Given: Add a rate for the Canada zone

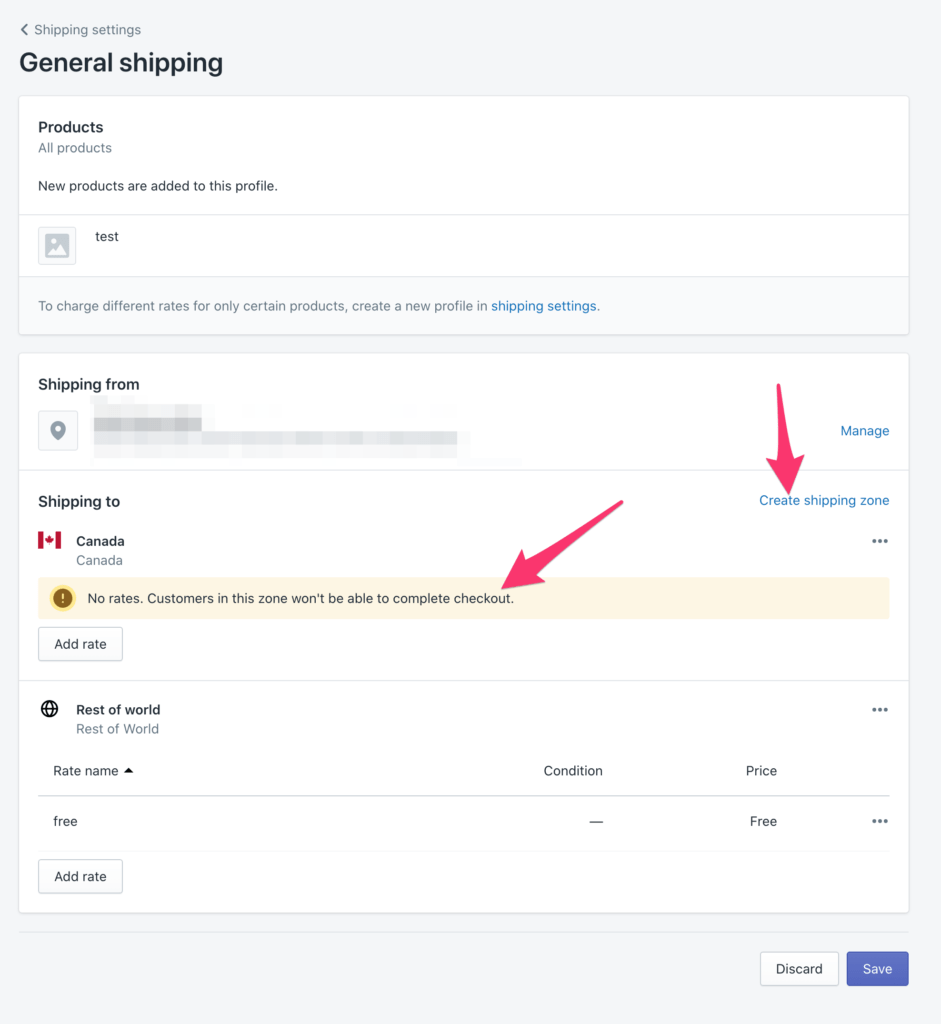Looking at the screenshot, I should pyautogui.click(x=80, y=643).
